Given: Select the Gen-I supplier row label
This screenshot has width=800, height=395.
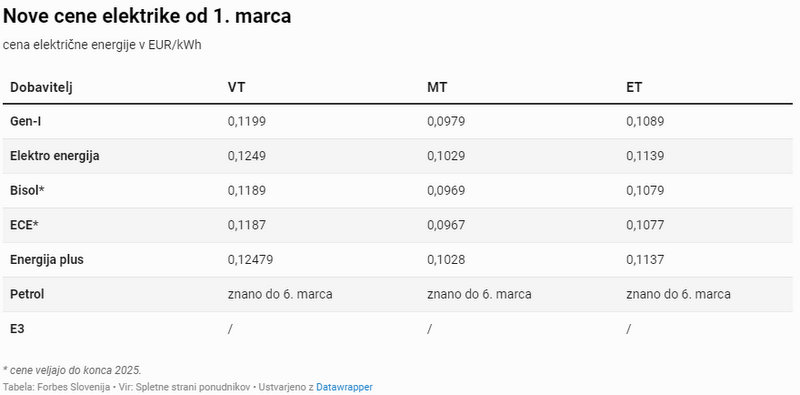Looking at the screenshot, I should pyautogui.click(x=26, y=121).
